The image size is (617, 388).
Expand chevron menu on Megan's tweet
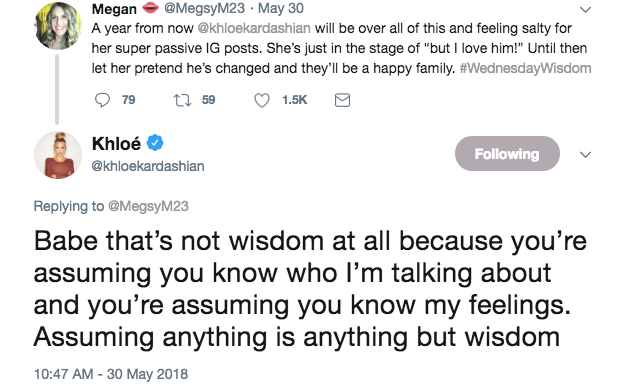point(586,9)
